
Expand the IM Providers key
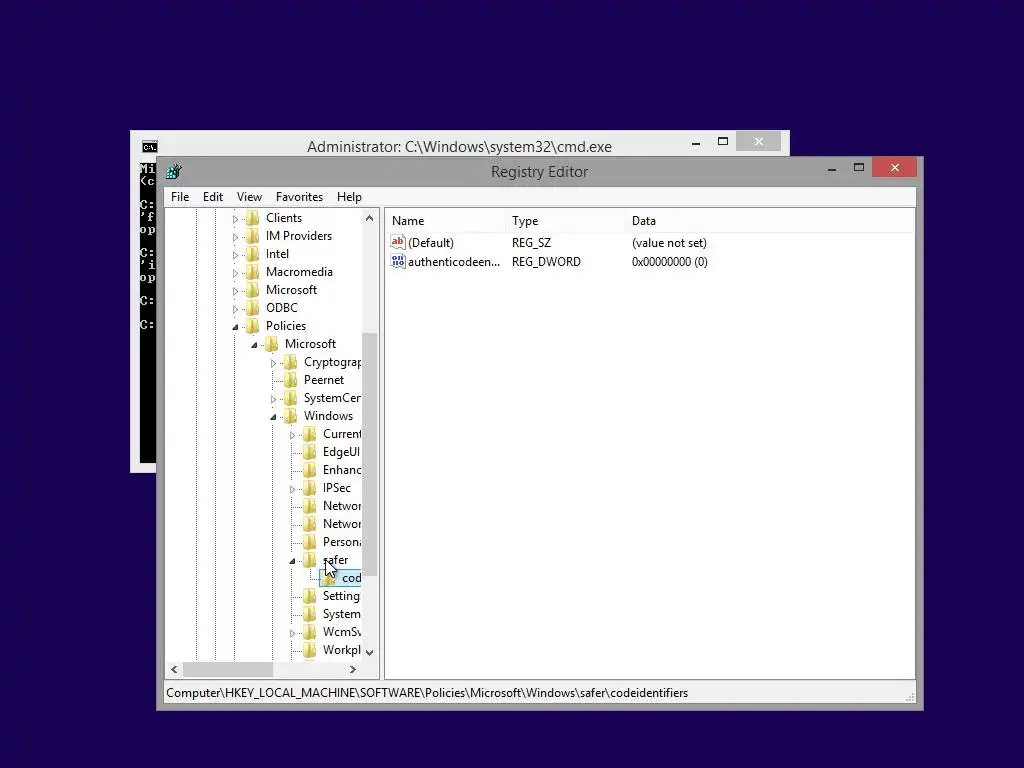tap(235, 237)
